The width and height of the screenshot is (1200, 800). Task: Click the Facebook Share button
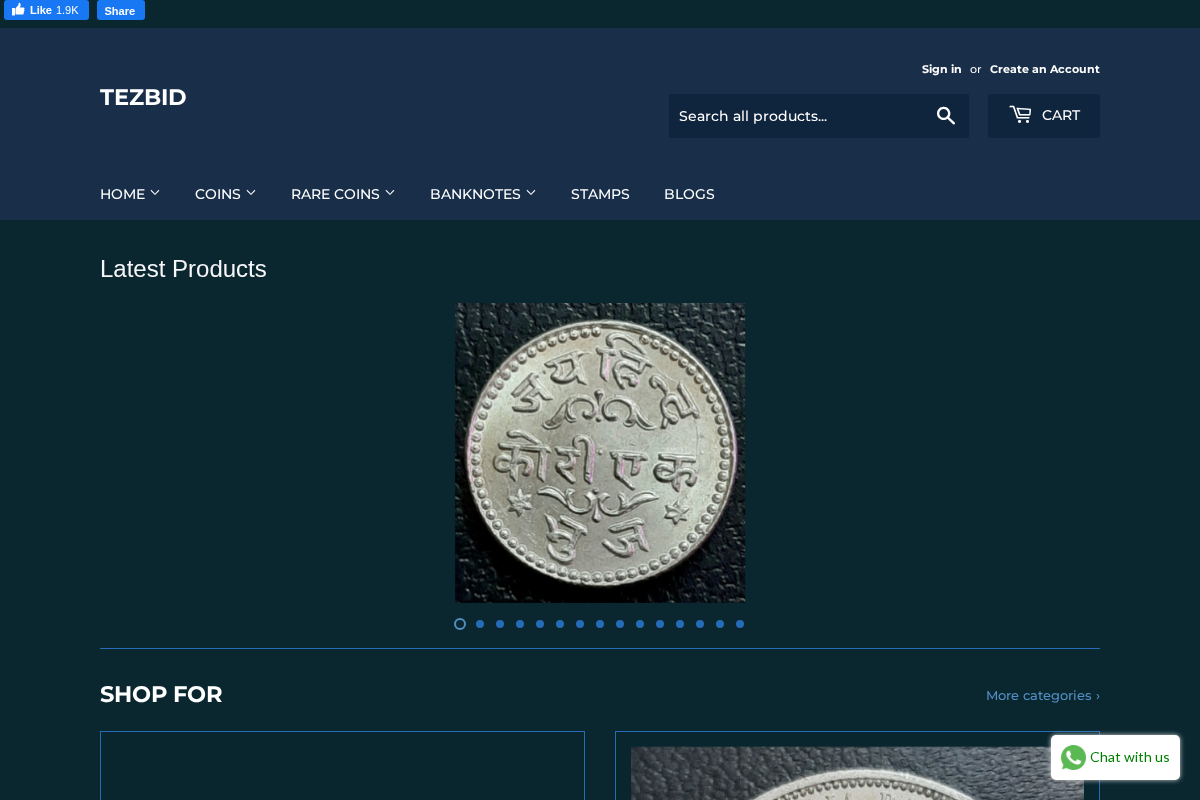(x=120, y=10)
